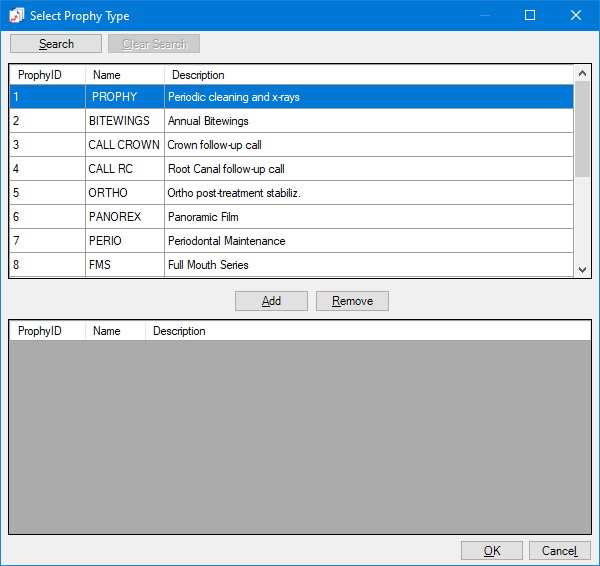600x566 pixels.
Task: Click ProphyID cell with value 6
Action: 47,217
